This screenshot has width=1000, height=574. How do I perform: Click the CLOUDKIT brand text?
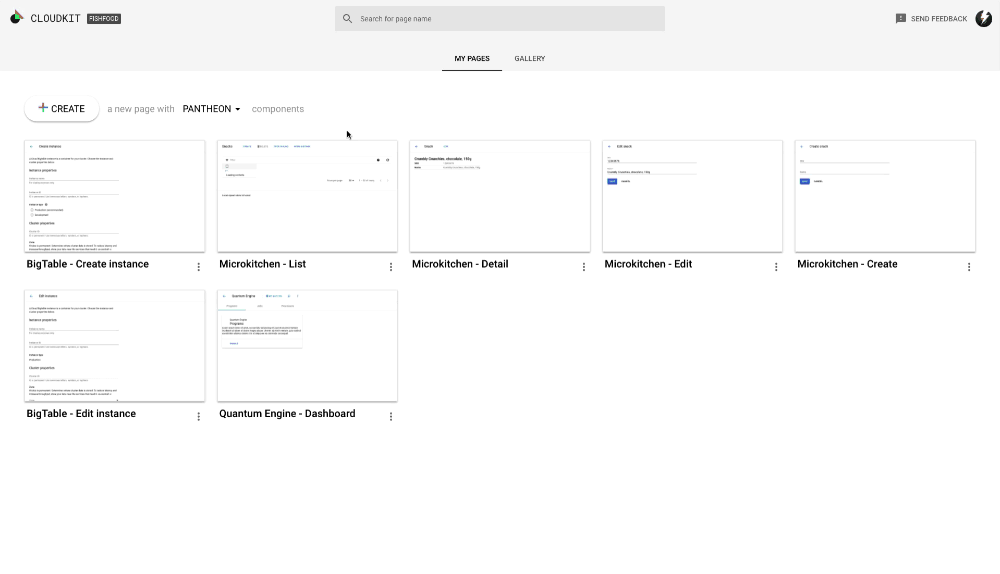tap(55, 18)
